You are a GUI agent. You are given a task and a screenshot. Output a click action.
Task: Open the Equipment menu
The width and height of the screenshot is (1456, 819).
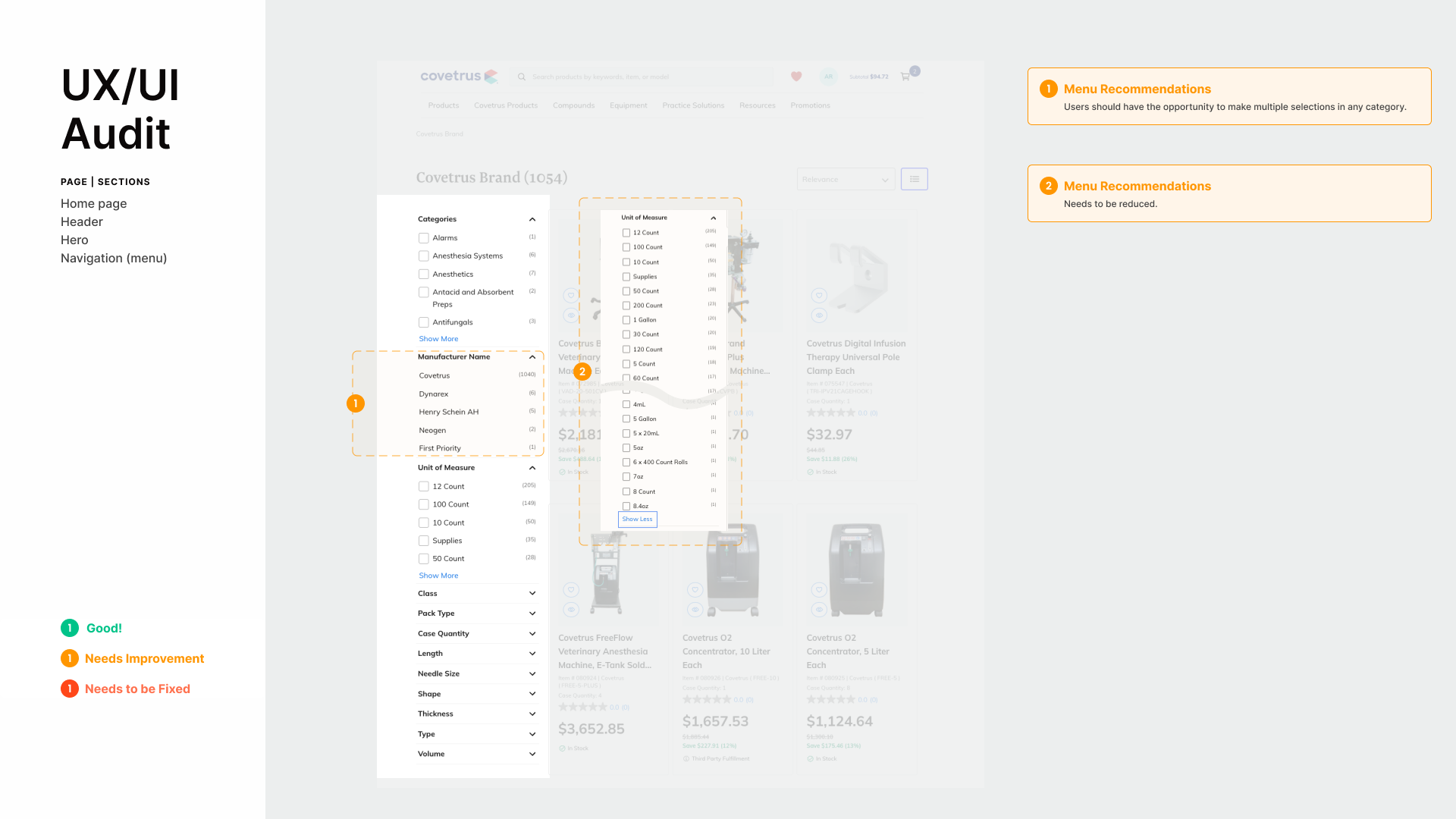coord(629,105)
